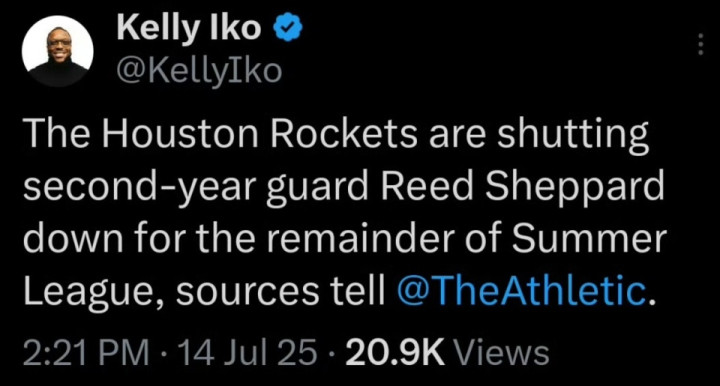720x386 pixels.
Task: Click the words Houston Rockets in the tweet
Action: point(259,134)
